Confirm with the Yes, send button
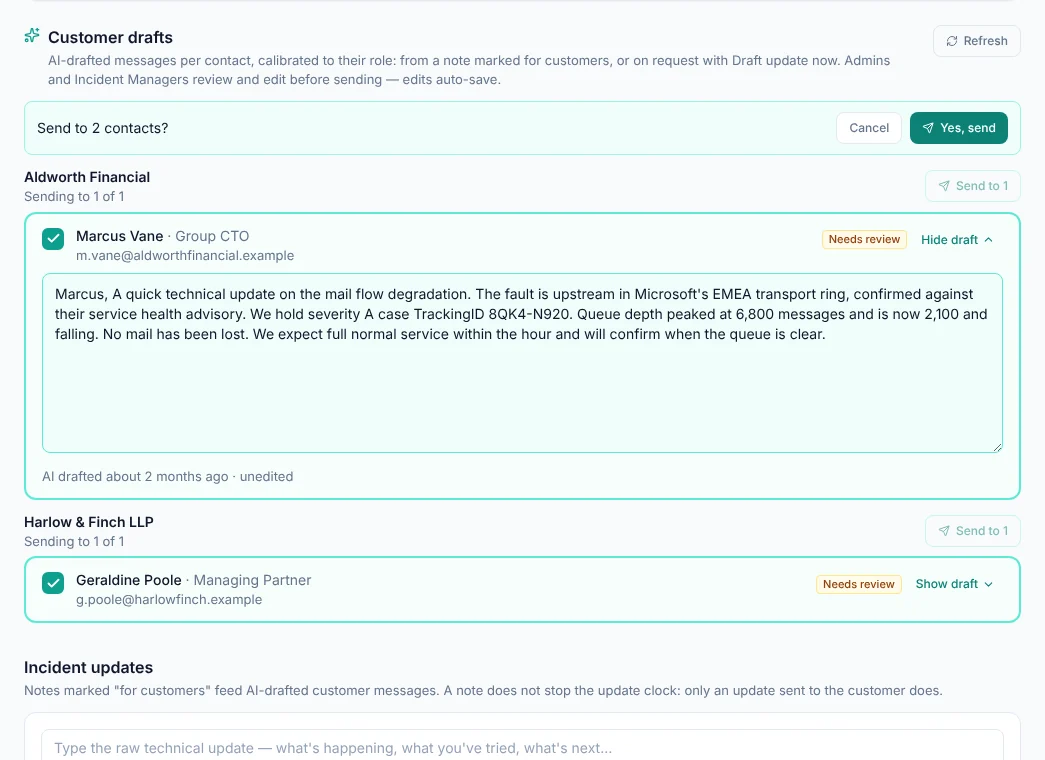The height and width of the screenshot is (760, 1045). 958,128
